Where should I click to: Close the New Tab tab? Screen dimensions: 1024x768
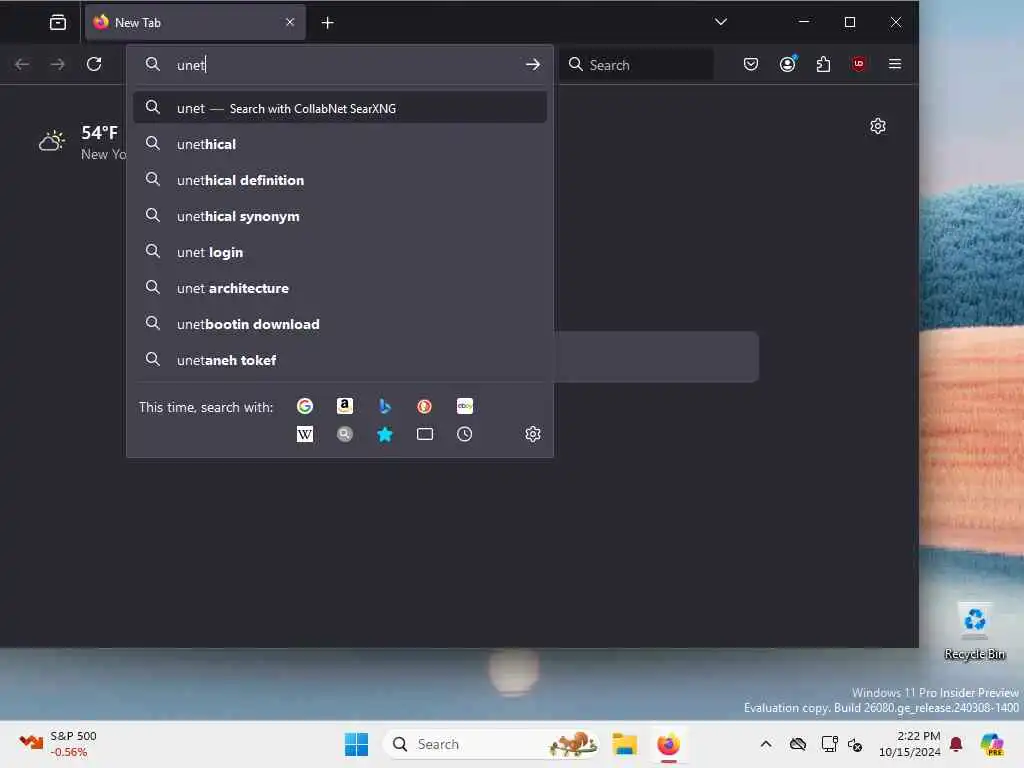click(x=290, y=22)
